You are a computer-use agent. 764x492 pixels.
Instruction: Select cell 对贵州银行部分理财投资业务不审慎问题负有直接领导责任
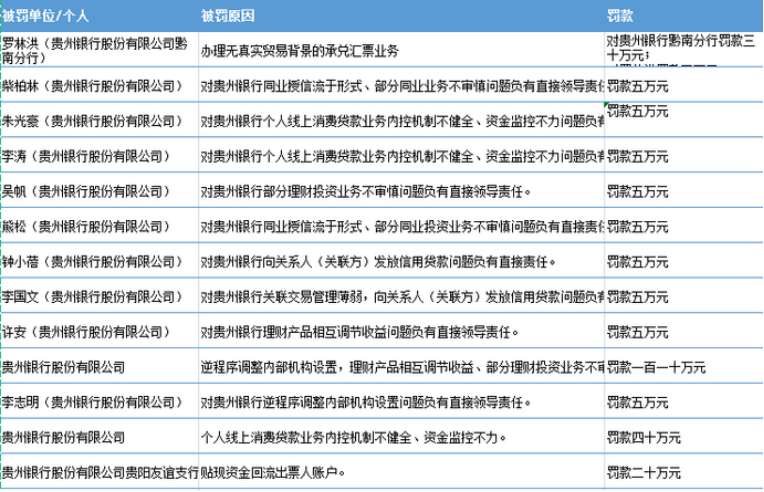pyautogui.click(x=401, y=190)
